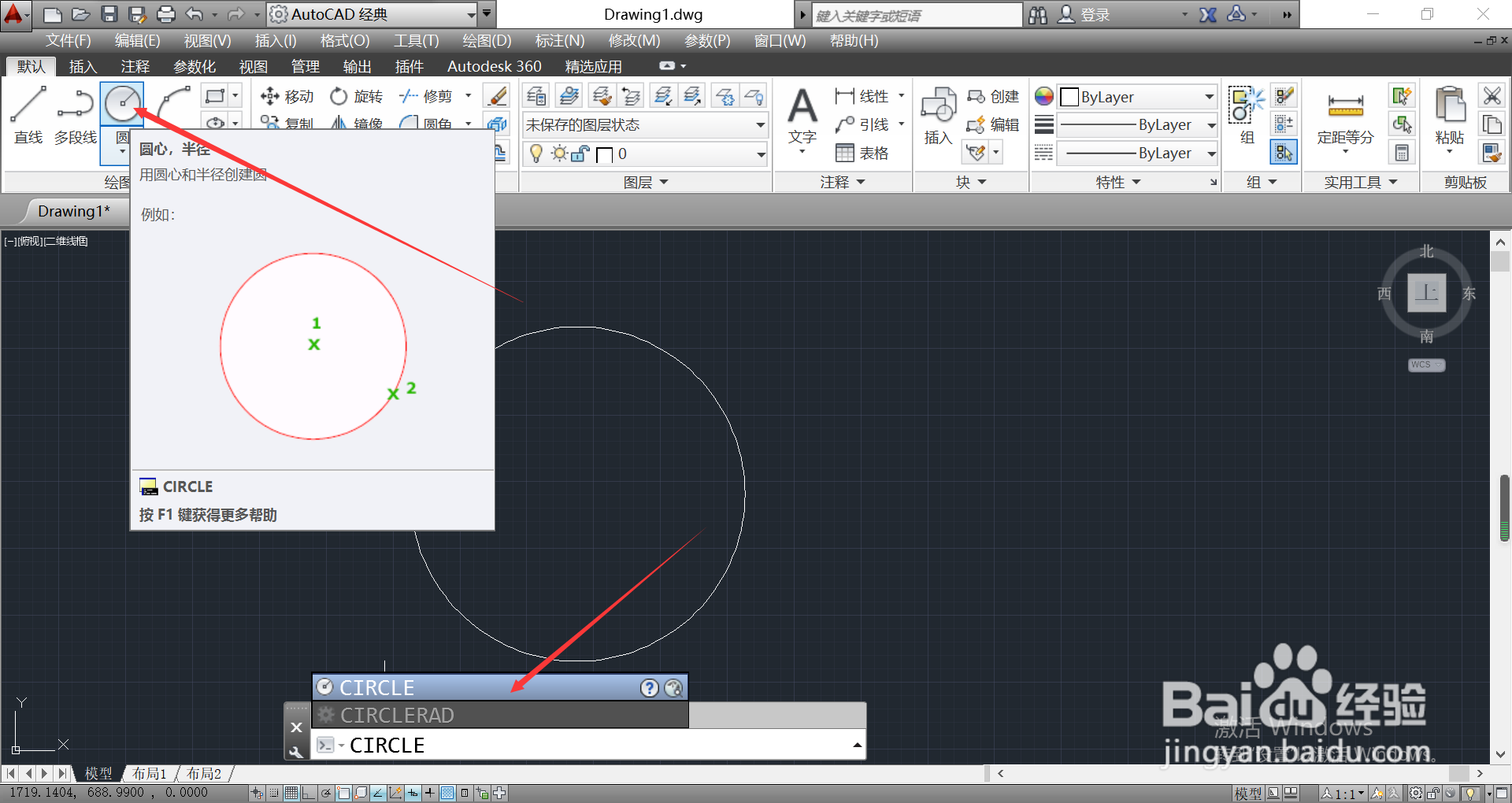This screenshot has height=803, width=1512.
Task: Open the linetype ByLayer dropdown
Action: coord(1138,153)
